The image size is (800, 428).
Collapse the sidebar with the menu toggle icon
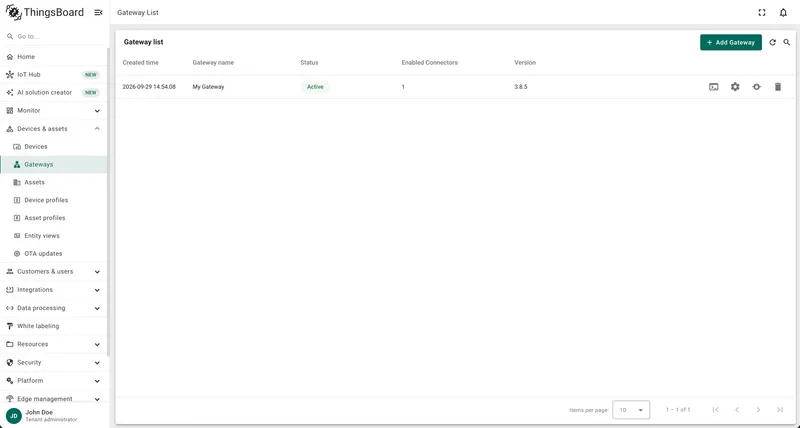98,13
